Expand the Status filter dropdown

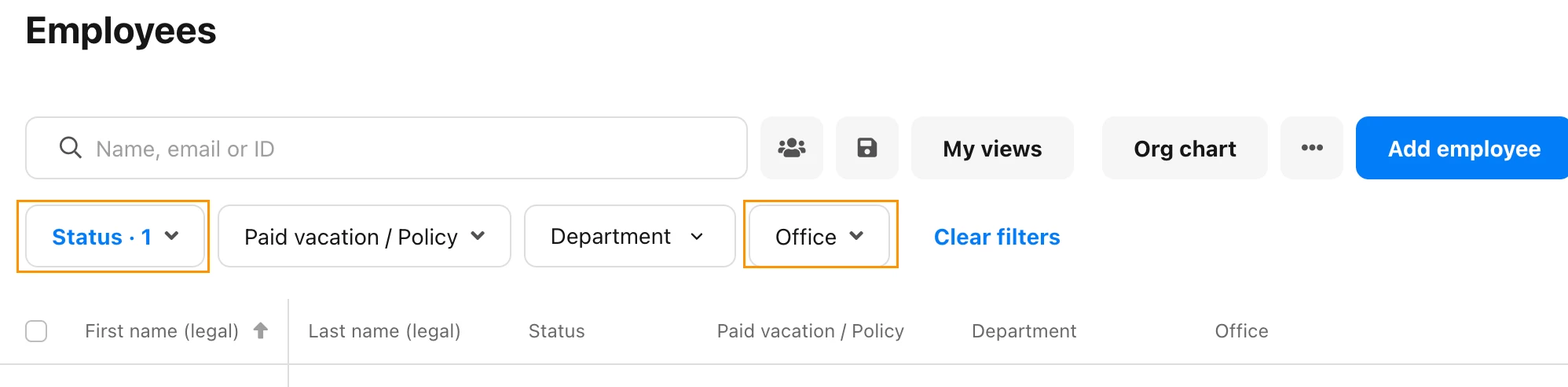115,236
